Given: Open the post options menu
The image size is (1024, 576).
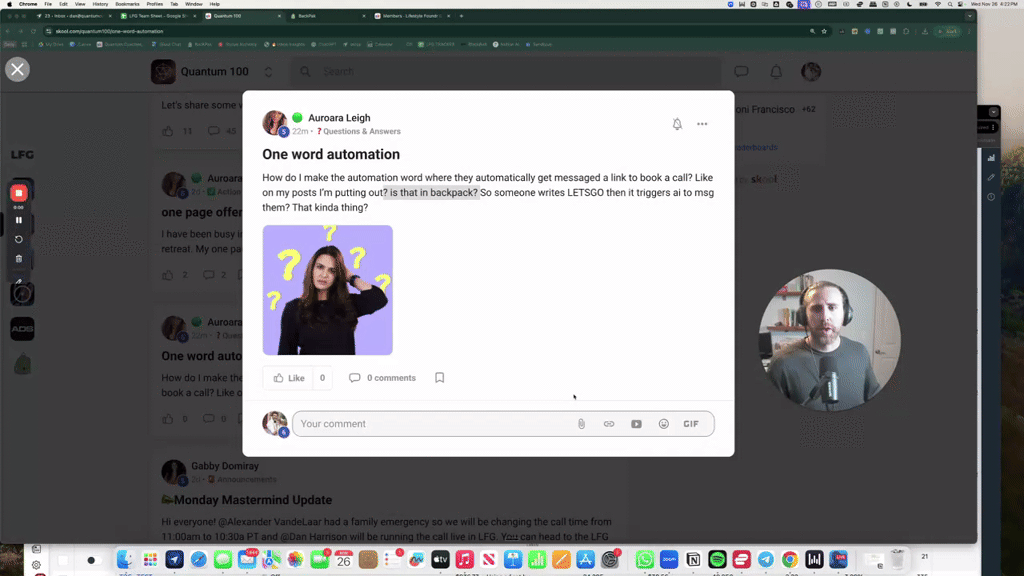Looking at the screenshot, I should pos(702,124).
